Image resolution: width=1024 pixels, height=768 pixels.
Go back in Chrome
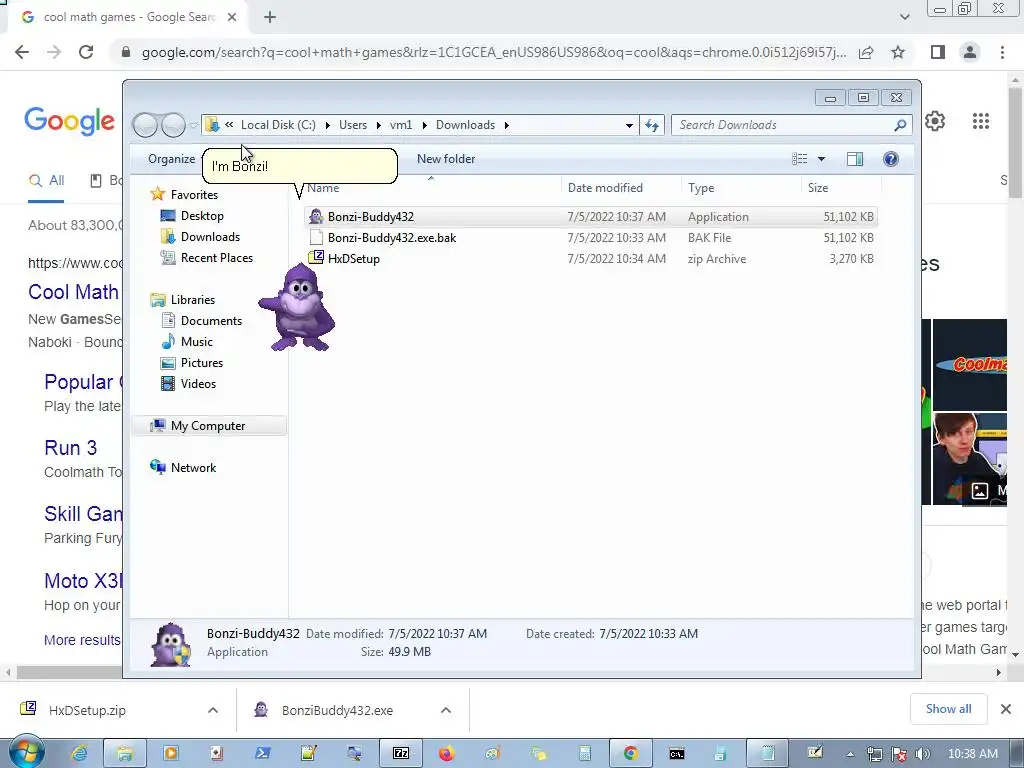[x=22, y=52]
